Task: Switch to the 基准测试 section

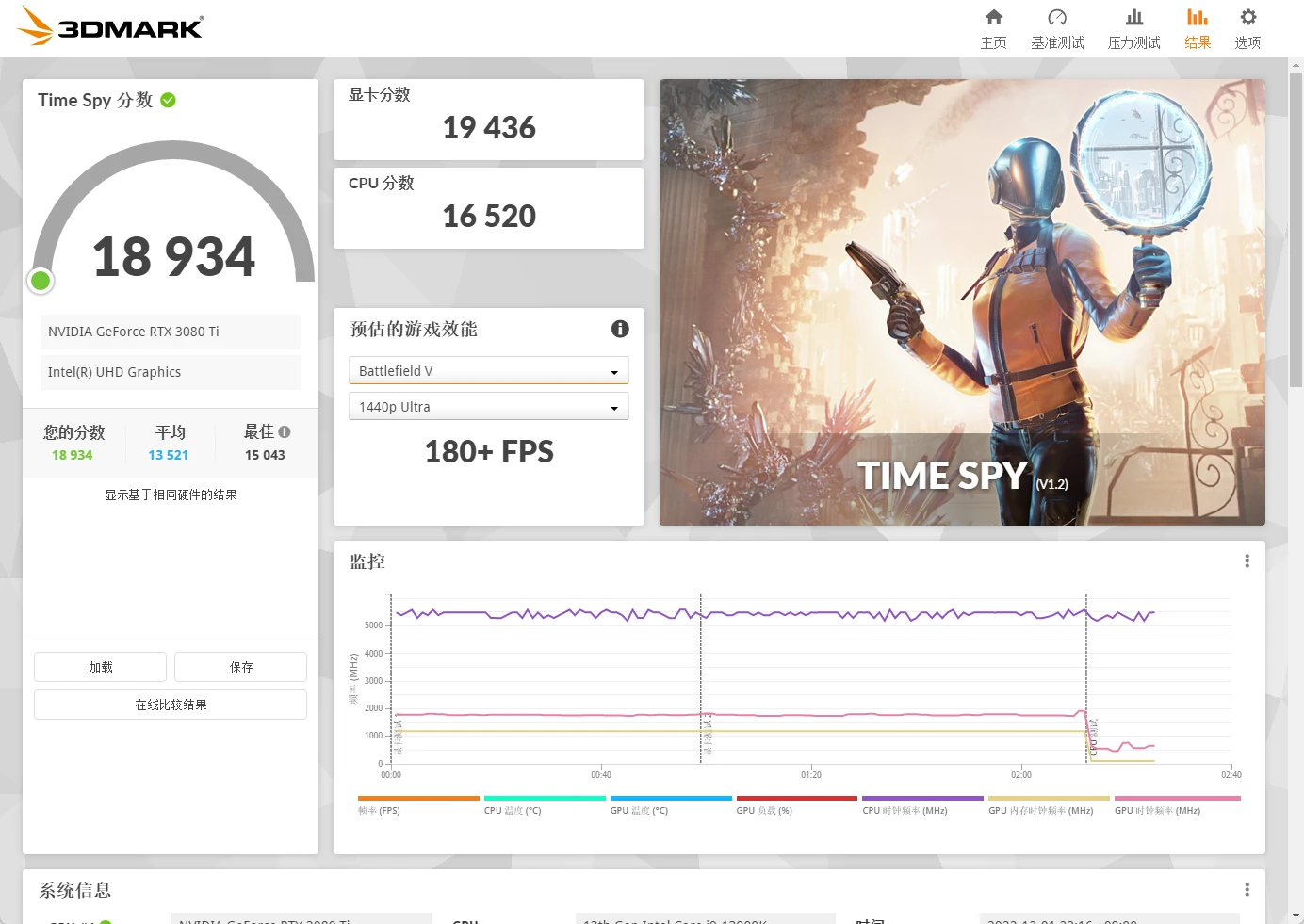Action: point(1057,28)
